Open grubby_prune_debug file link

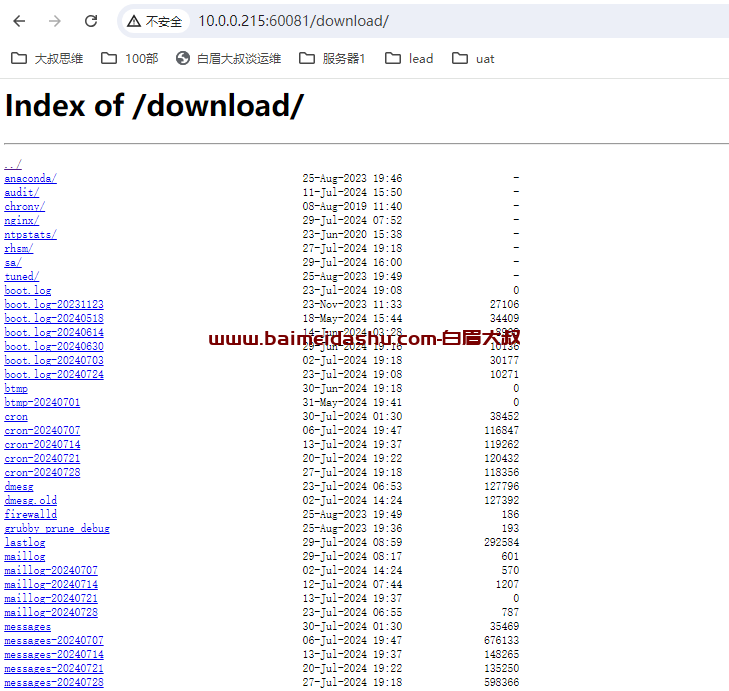pyautogui.click(x=57, y=529)
